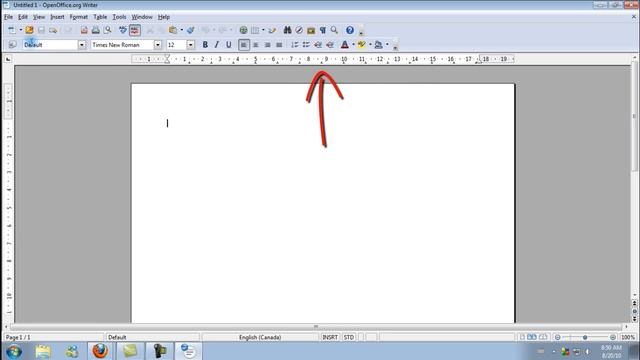Open the Font Name dropdown arrow
The height and width of the screenshot is (360, 640).
[x=158, y=45]
